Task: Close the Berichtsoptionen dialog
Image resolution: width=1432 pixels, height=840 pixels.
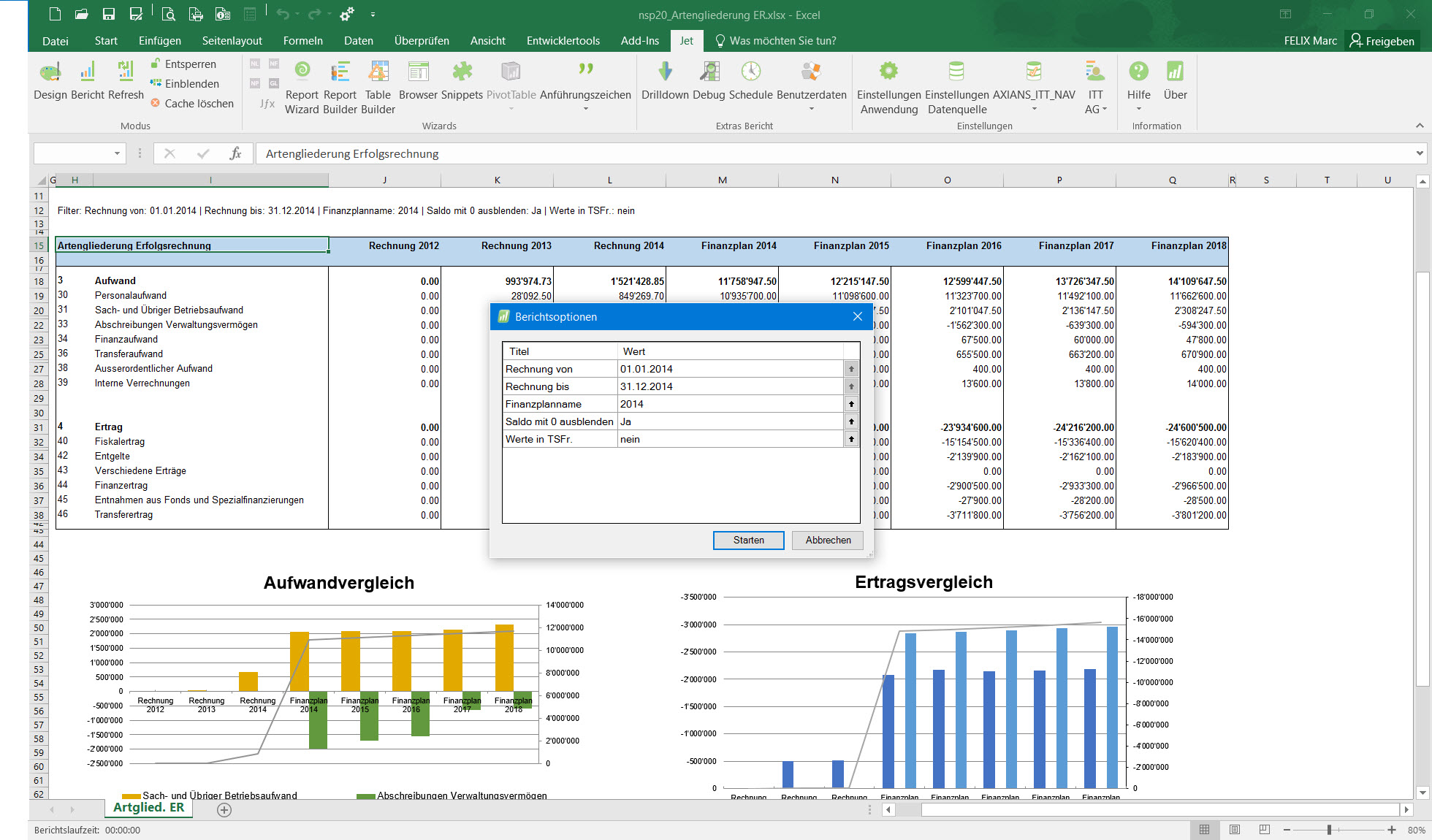Action: (x=858, y=316)
